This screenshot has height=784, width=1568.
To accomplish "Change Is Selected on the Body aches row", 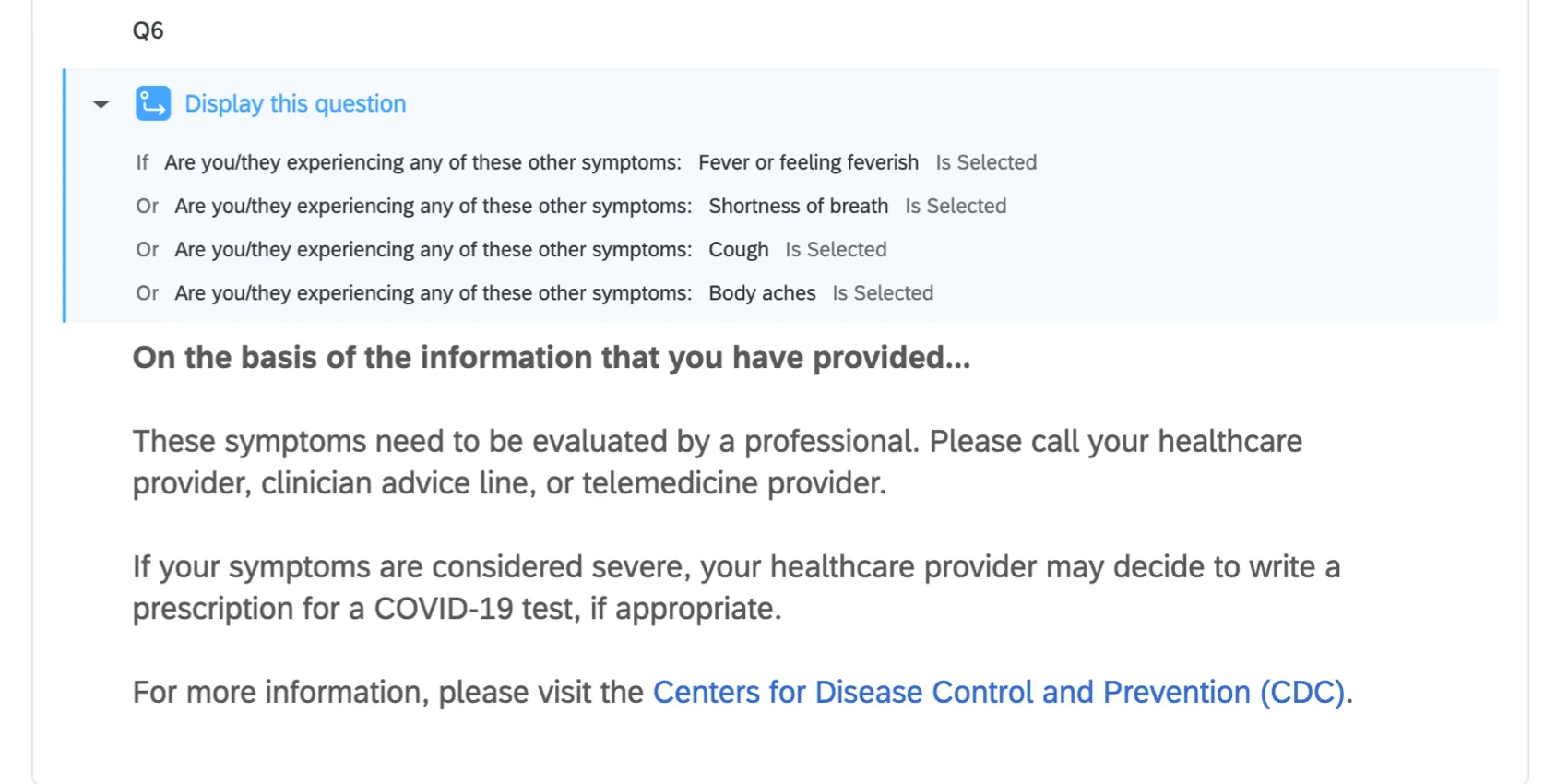I will (883, 292).
